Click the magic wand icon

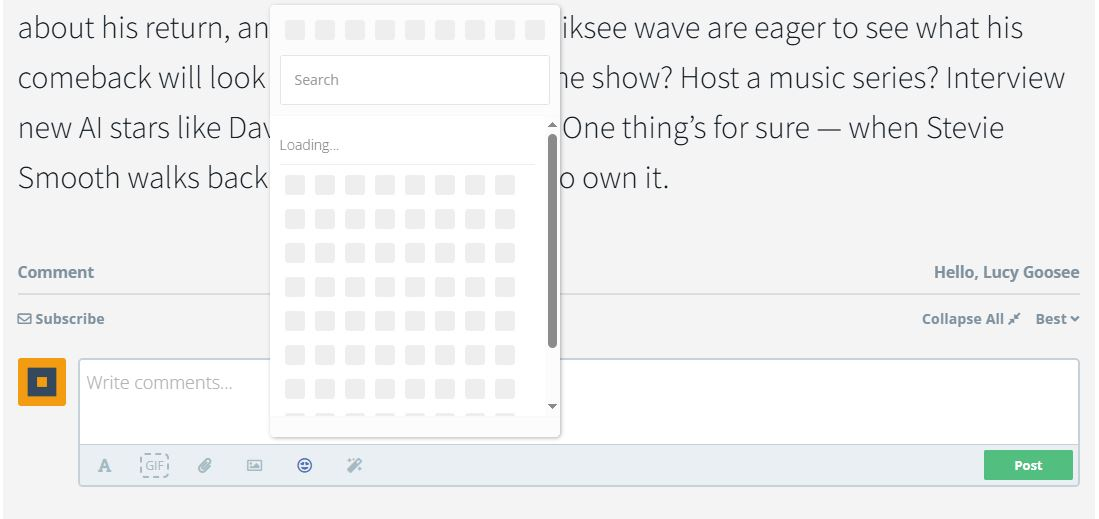point(354,465)
